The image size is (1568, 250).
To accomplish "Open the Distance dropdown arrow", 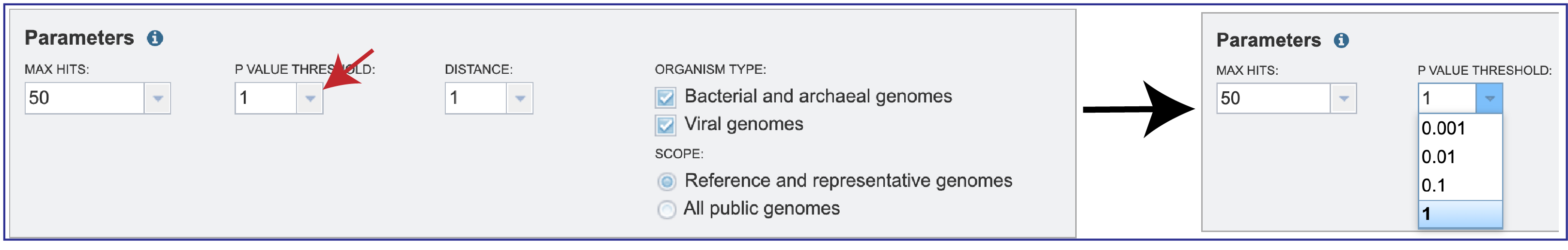I will point(520,98).
